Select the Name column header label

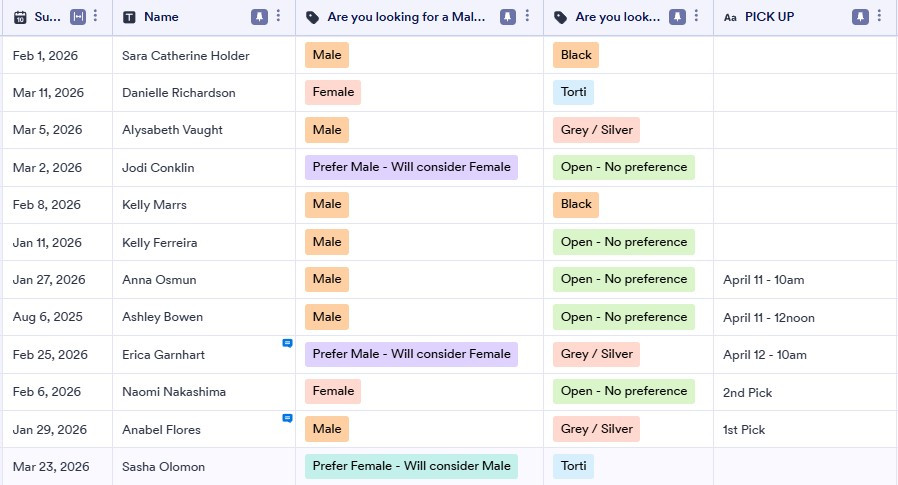161,17
